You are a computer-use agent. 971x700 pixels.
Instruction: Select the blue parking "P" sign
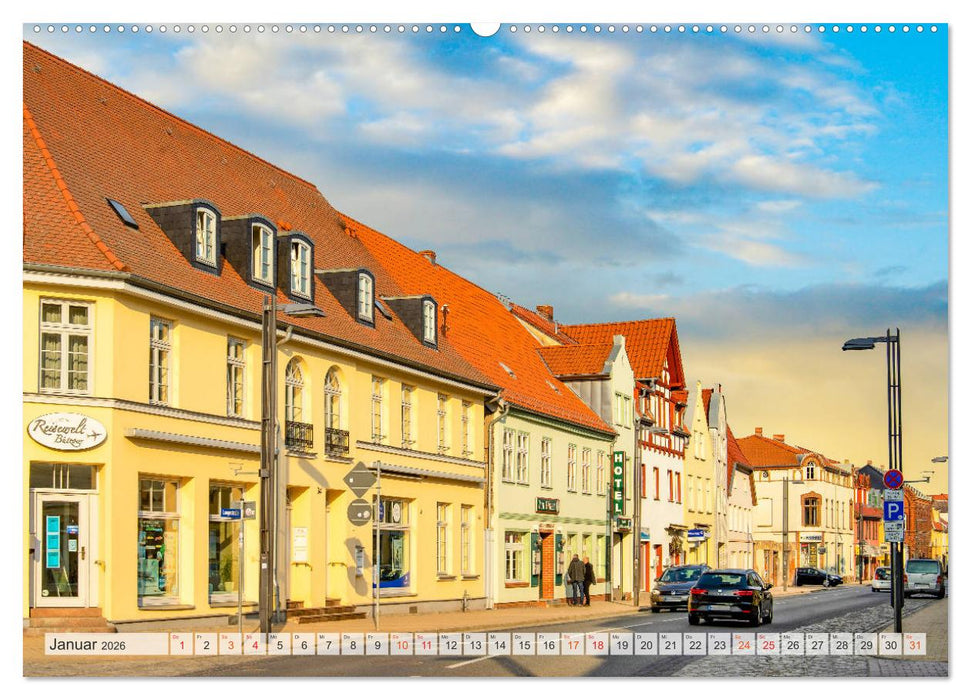click(892, 510)
